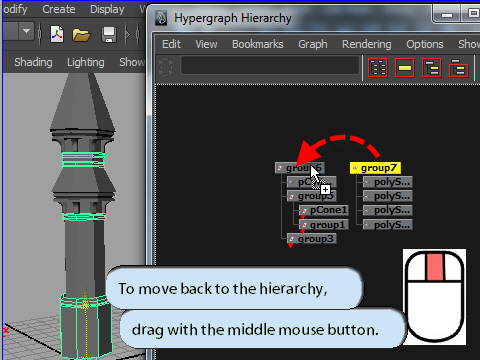The image size is (480, 360).
Task: Open Create menu in main window
Action: point(59,9)
